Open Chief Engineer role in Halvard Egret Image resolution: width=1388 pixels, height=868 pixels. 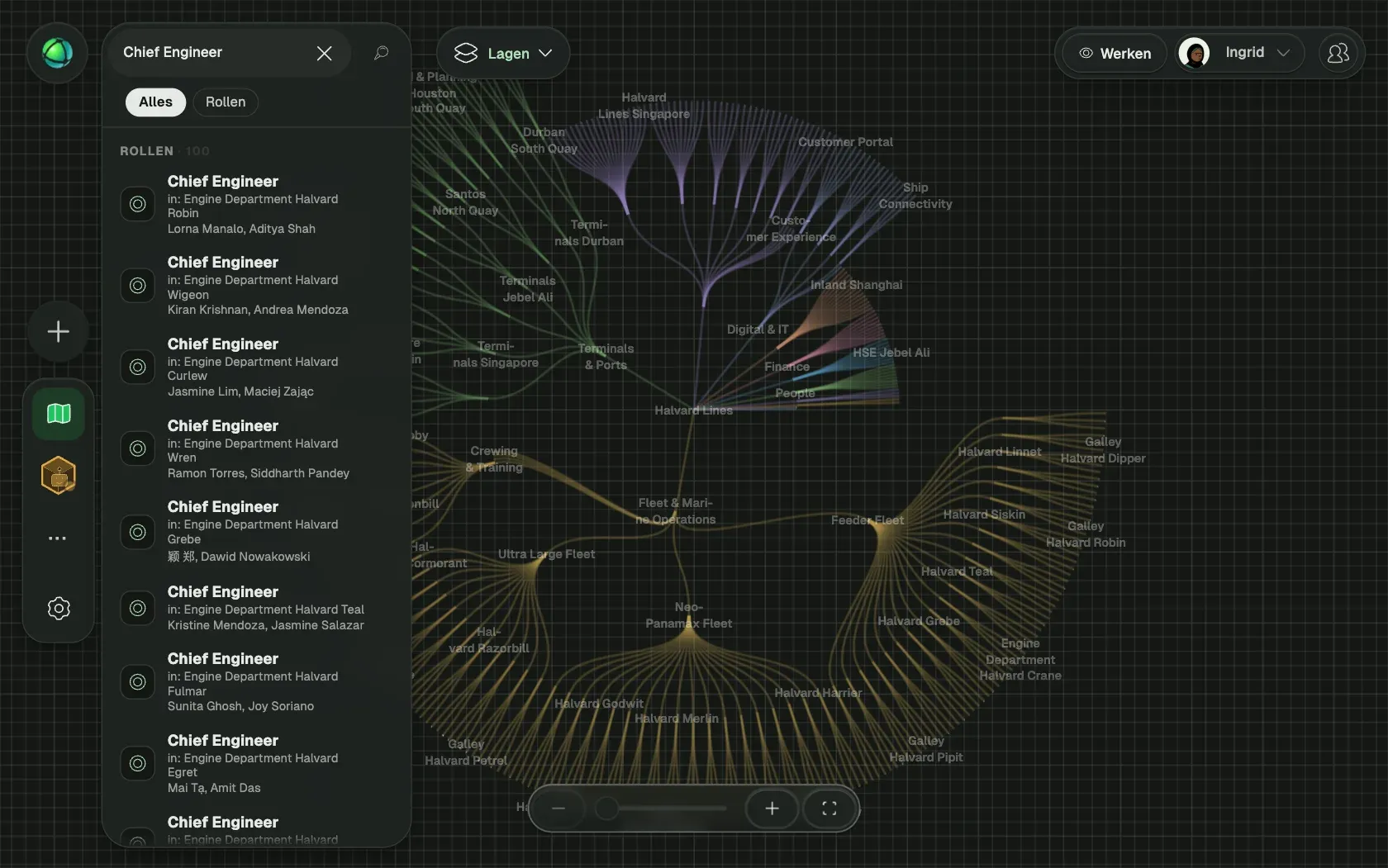point(256,763)
